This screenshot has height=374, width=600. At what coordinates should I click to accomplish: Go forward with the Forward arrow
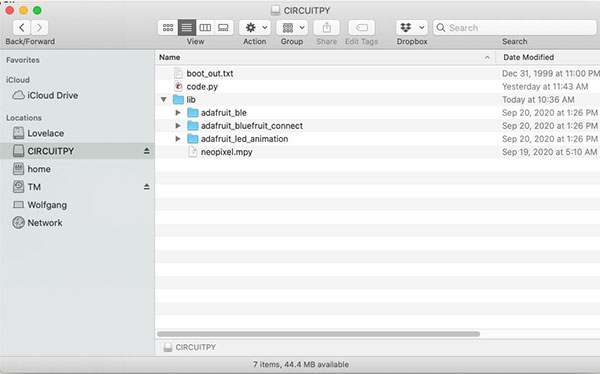(39, 28)
